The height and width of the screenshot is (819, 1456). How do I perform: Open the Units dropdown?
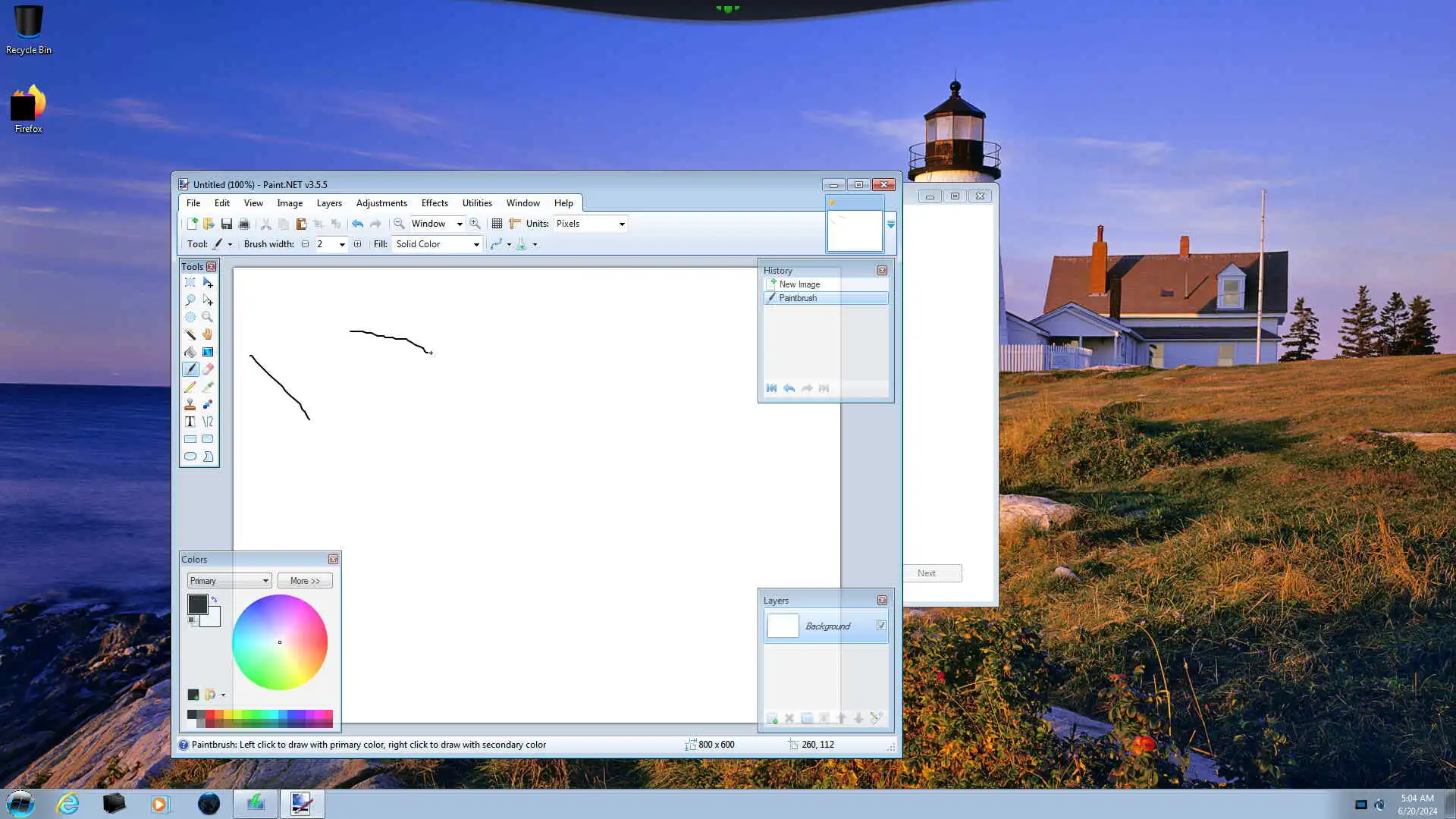(591, 224)
